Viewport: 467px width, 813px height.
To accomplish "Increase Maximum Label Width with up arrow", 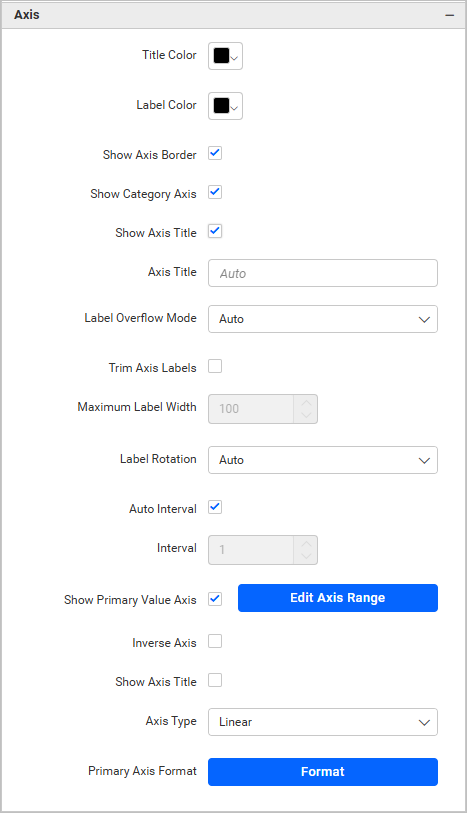I will [x=306, y=402].
